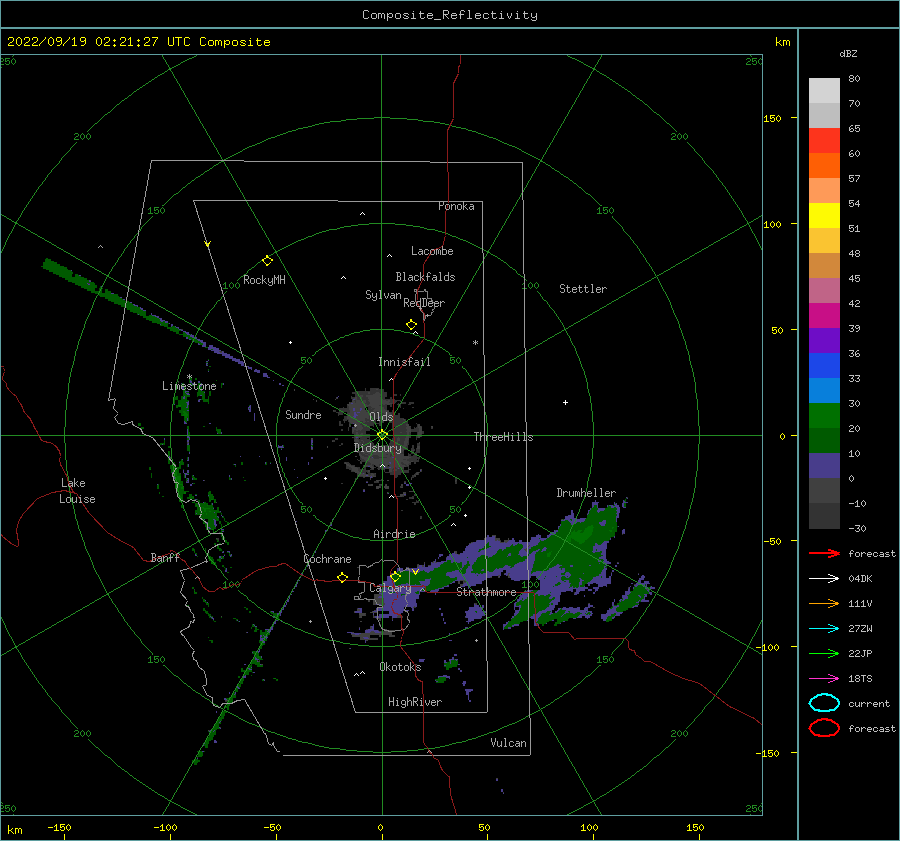Click the Drumheller label
The width and height of the screenshot is (900, 841).
pos(586,493)
